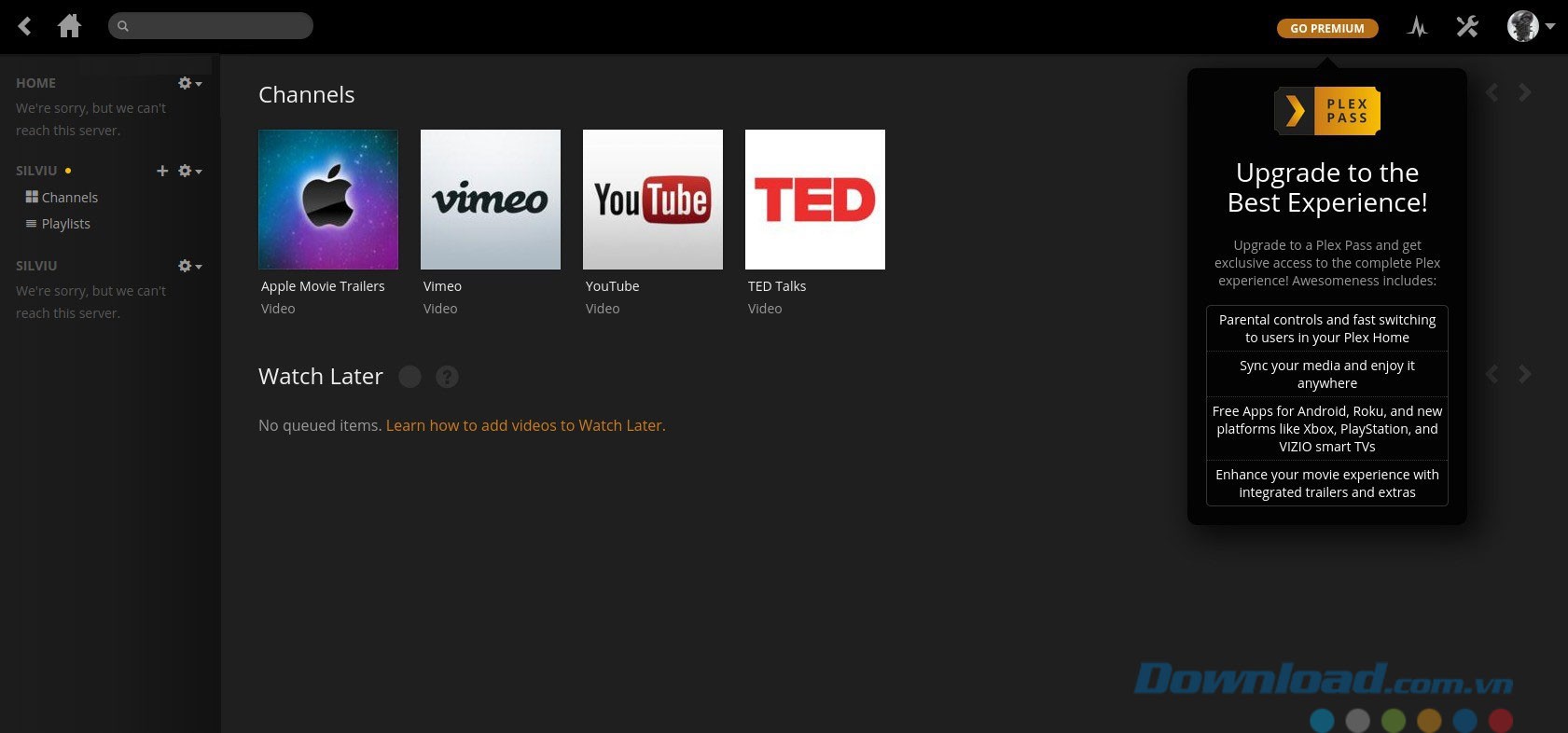Open Learn how to add videos link

pos(525,425)
